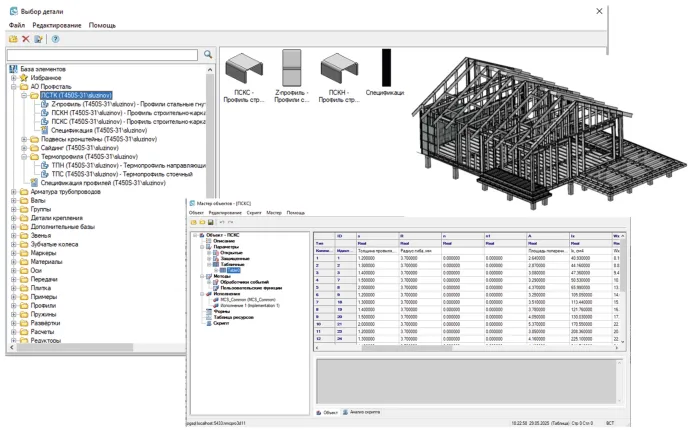688x430 pixels.
Task: Click the База элементов root icon
Action: coord(14,69)
